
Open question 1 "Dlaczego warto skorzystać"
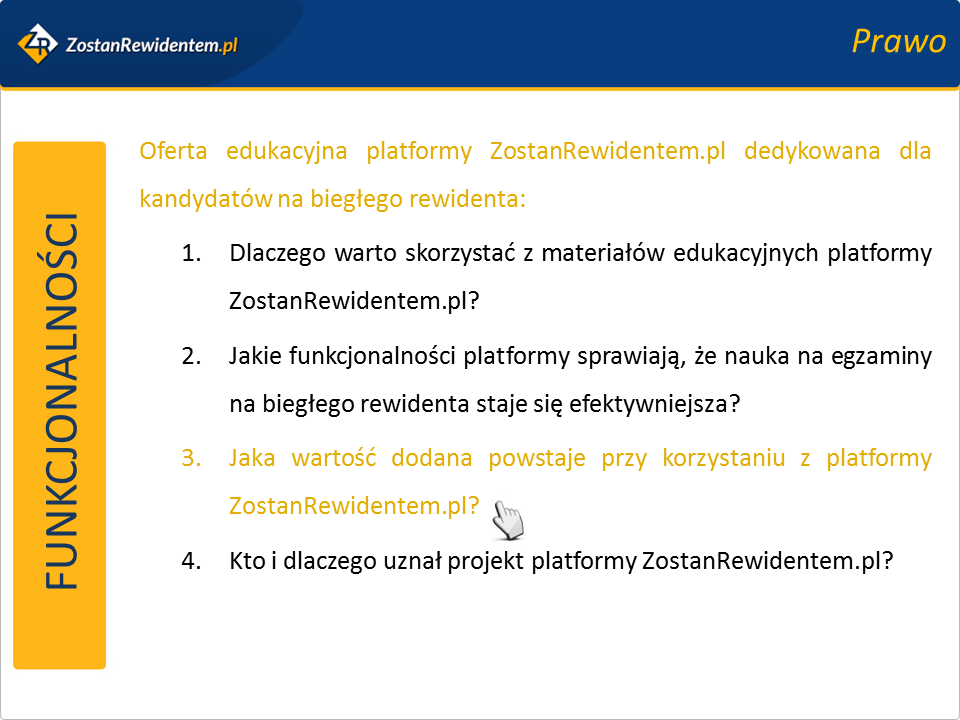pyautogui.click(x=580, y=253)
